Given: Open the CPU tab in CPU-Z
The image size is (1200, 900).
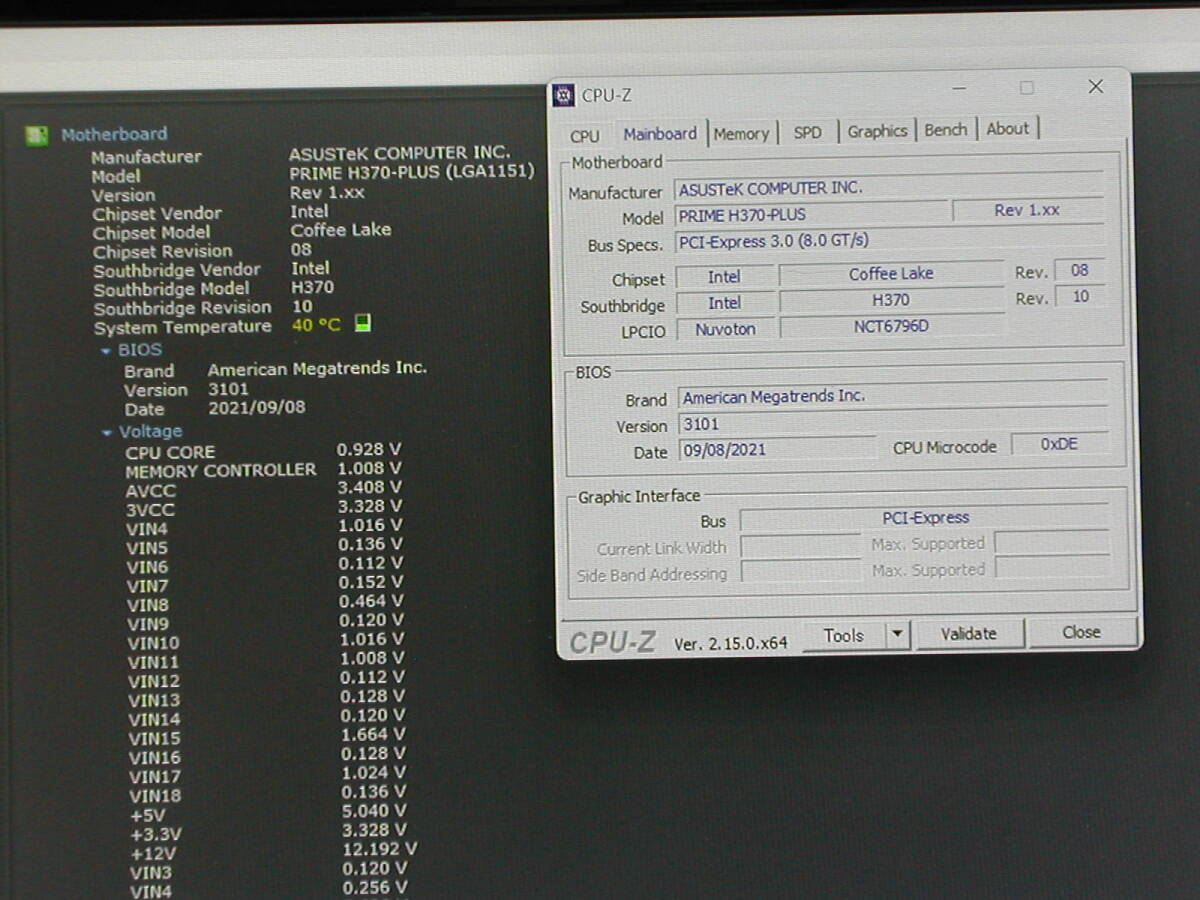Looking at the screenshot, I should click(x=585, y=136).
